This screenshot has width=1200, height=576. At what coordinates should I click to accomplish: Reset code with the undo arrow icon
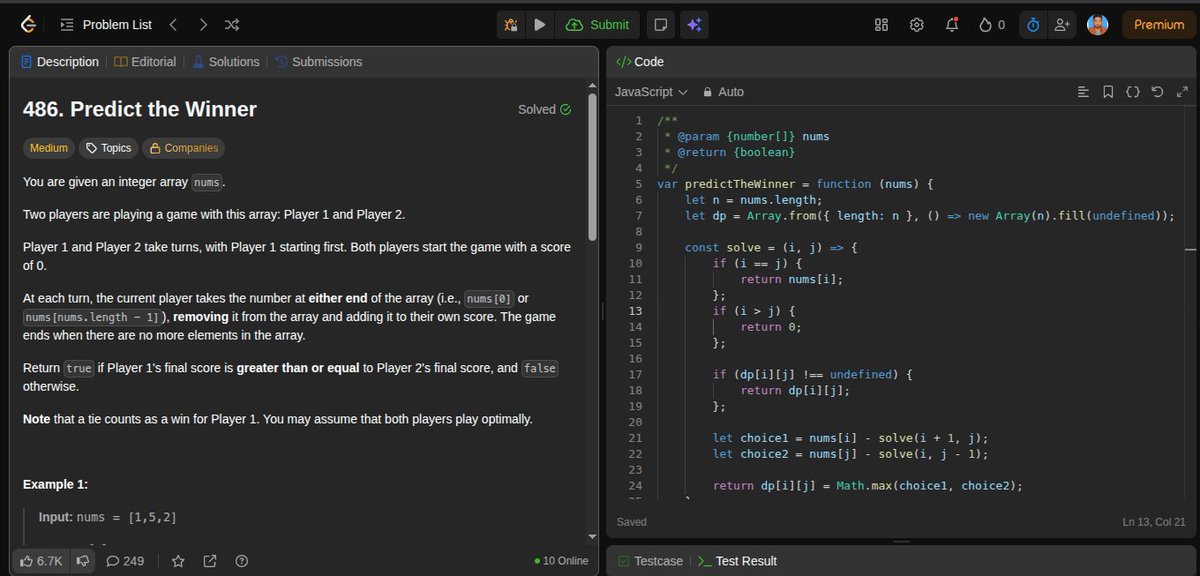click(1158, 92)
